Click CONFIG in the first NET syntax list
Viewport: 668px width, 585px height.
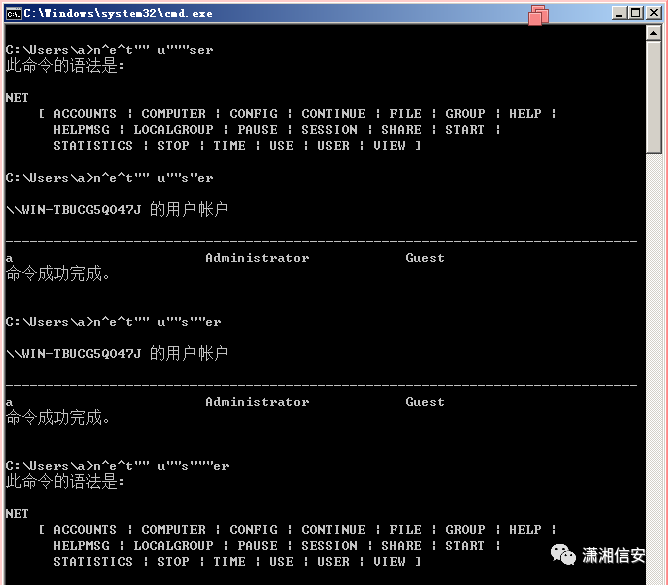pos(253,114)
